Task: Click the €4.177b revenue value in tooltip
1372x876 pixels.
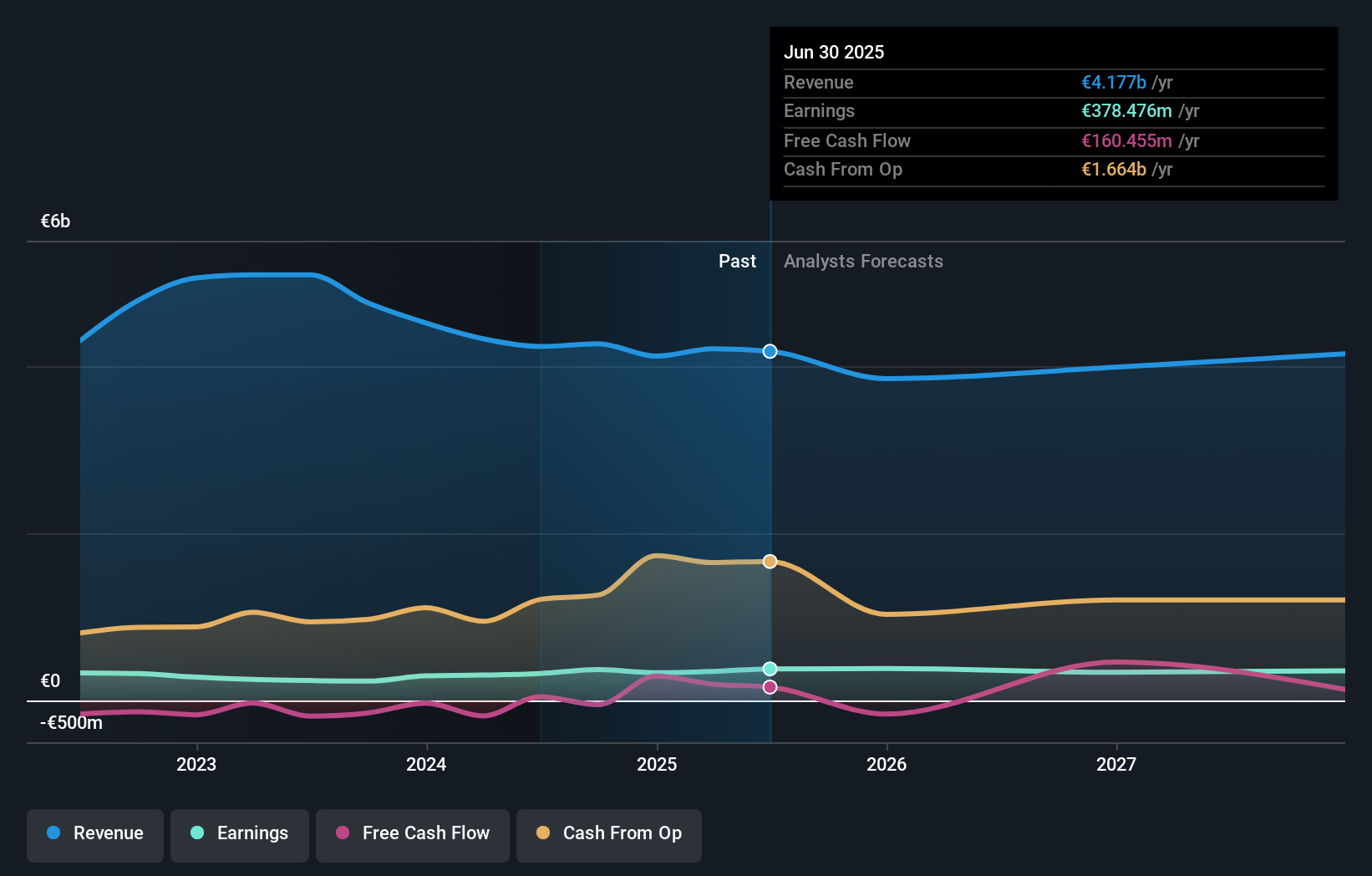Action: tap(1113, 82)
